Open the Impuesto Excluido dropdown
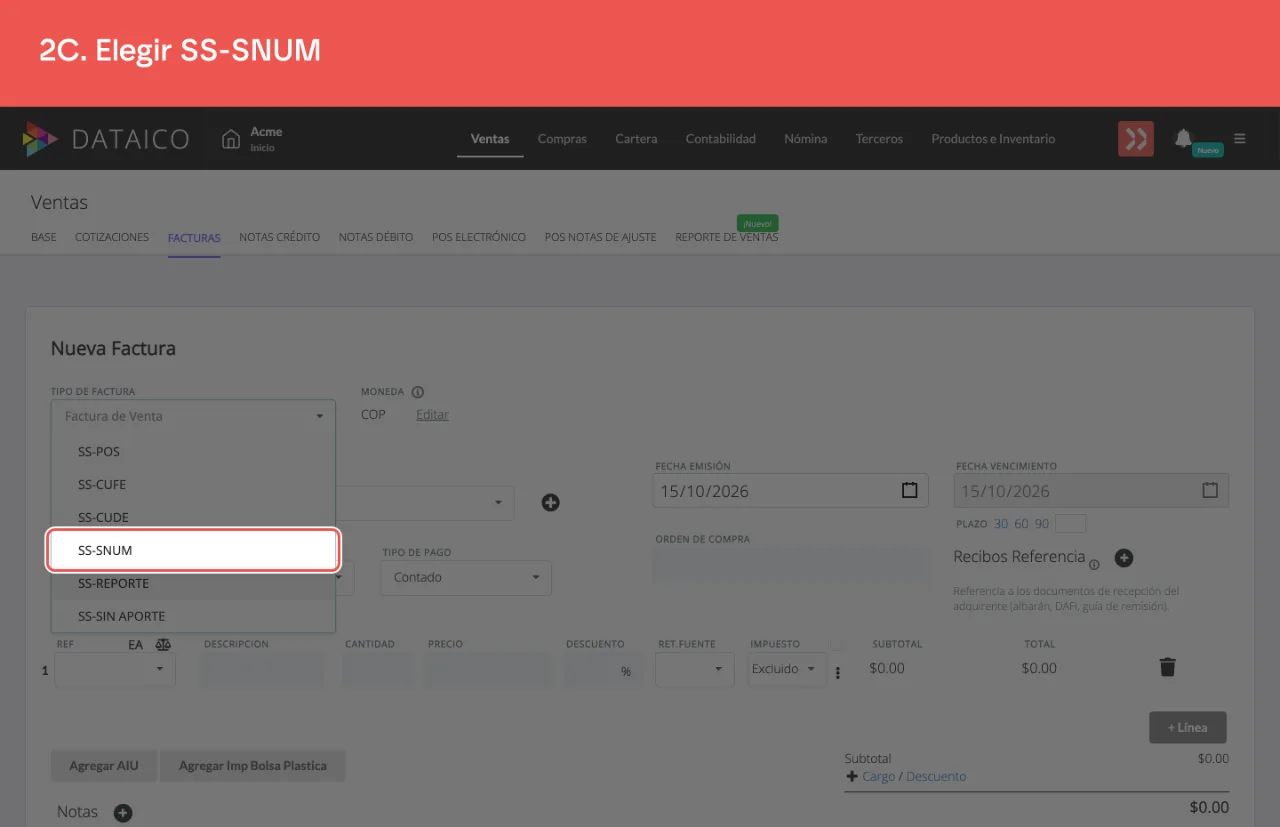 coord(787,669)
